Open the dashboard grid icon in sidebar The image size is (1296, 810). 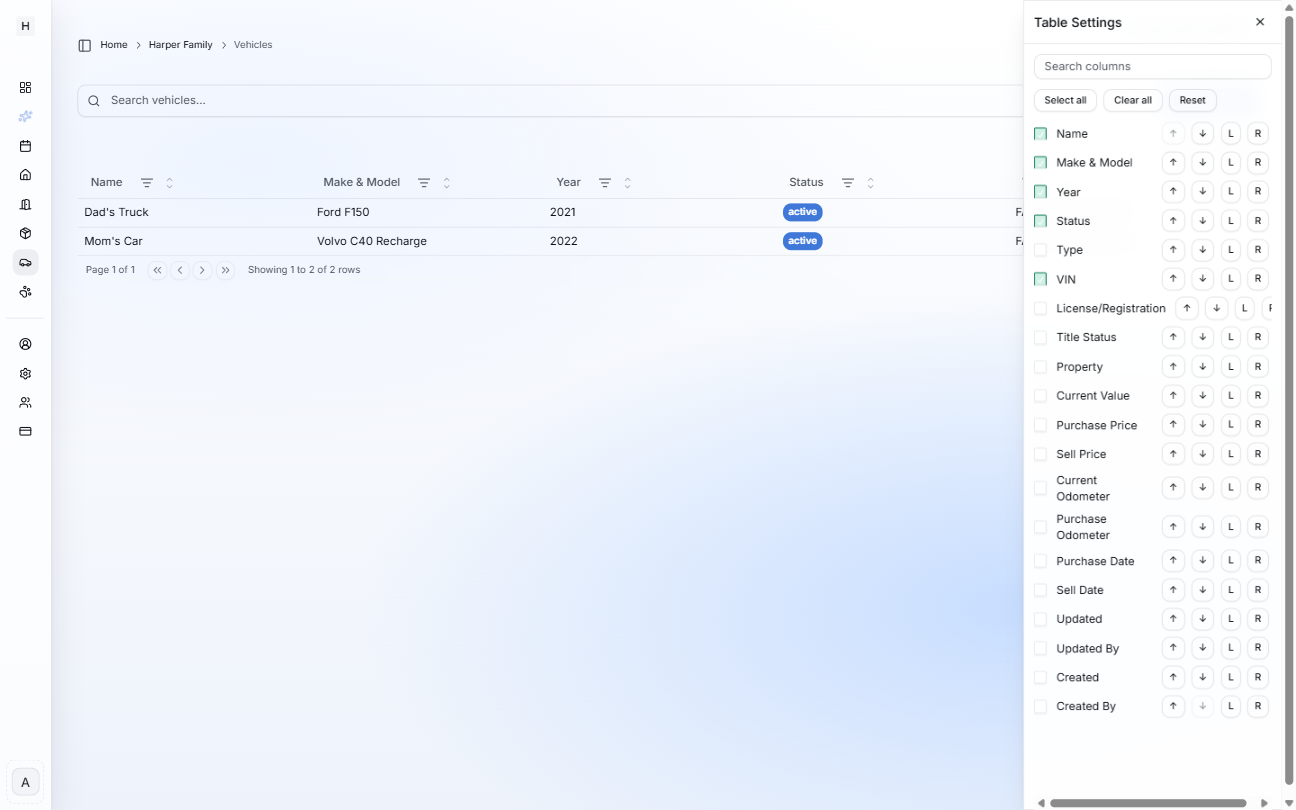pos(25,88)
